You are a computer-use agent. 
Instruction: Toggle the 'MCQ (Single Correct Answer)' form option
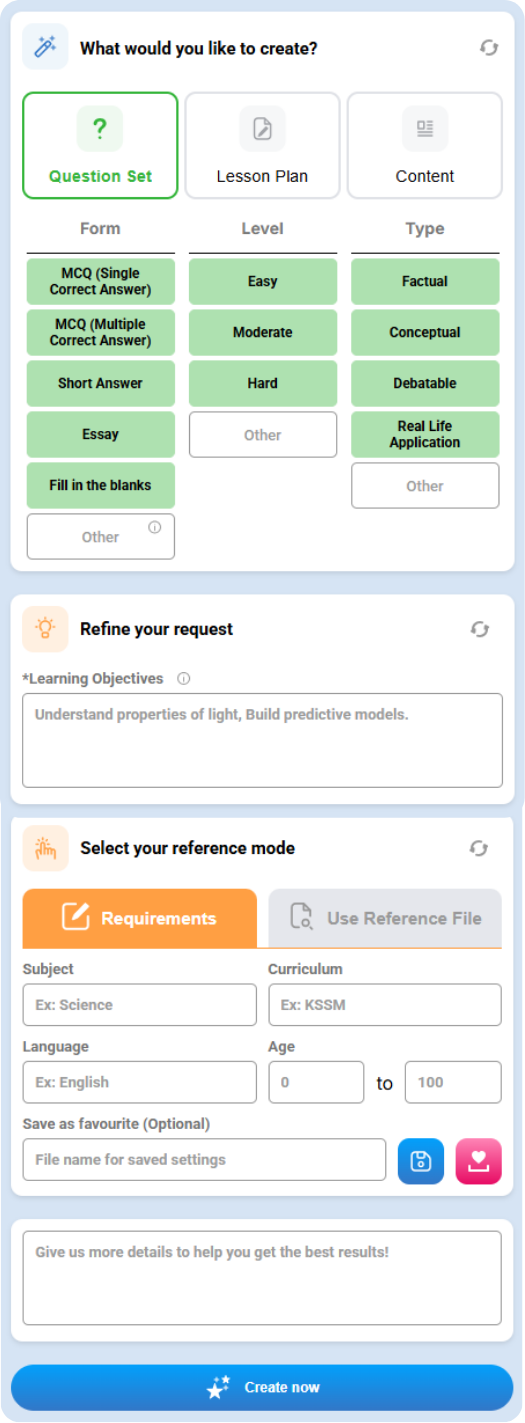click(100, 281)
